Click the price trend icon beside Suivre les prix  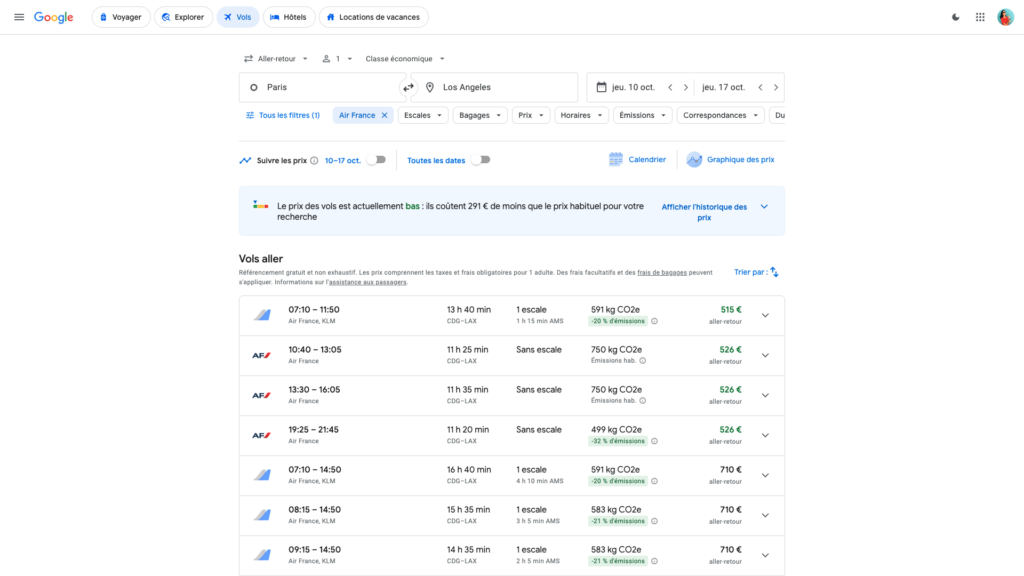246,160
